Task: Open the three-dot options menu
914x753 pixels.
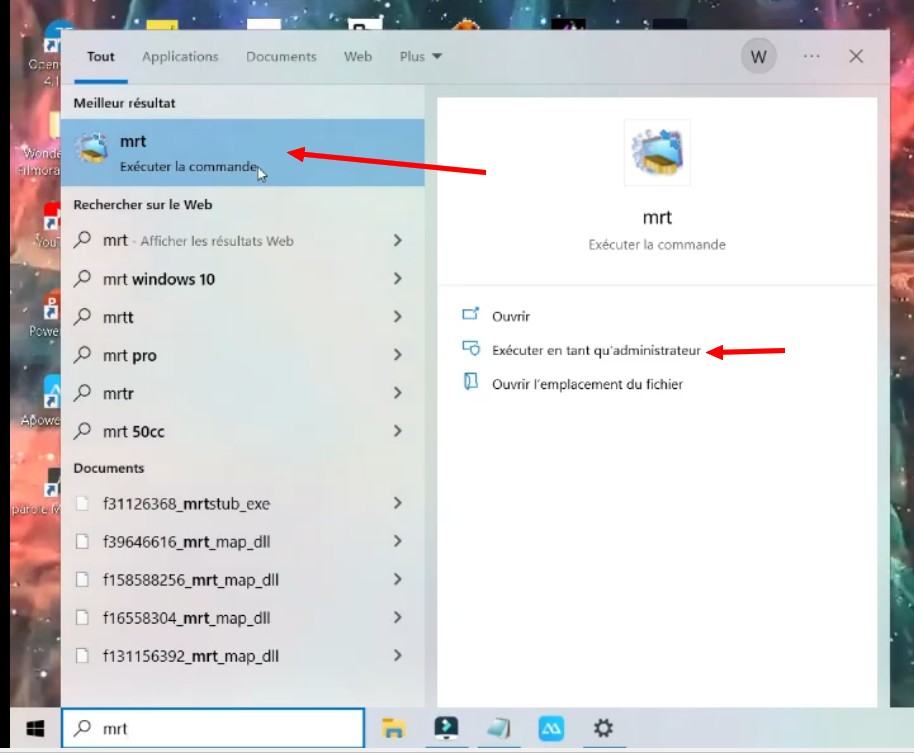Action: [x=811, y=57]
